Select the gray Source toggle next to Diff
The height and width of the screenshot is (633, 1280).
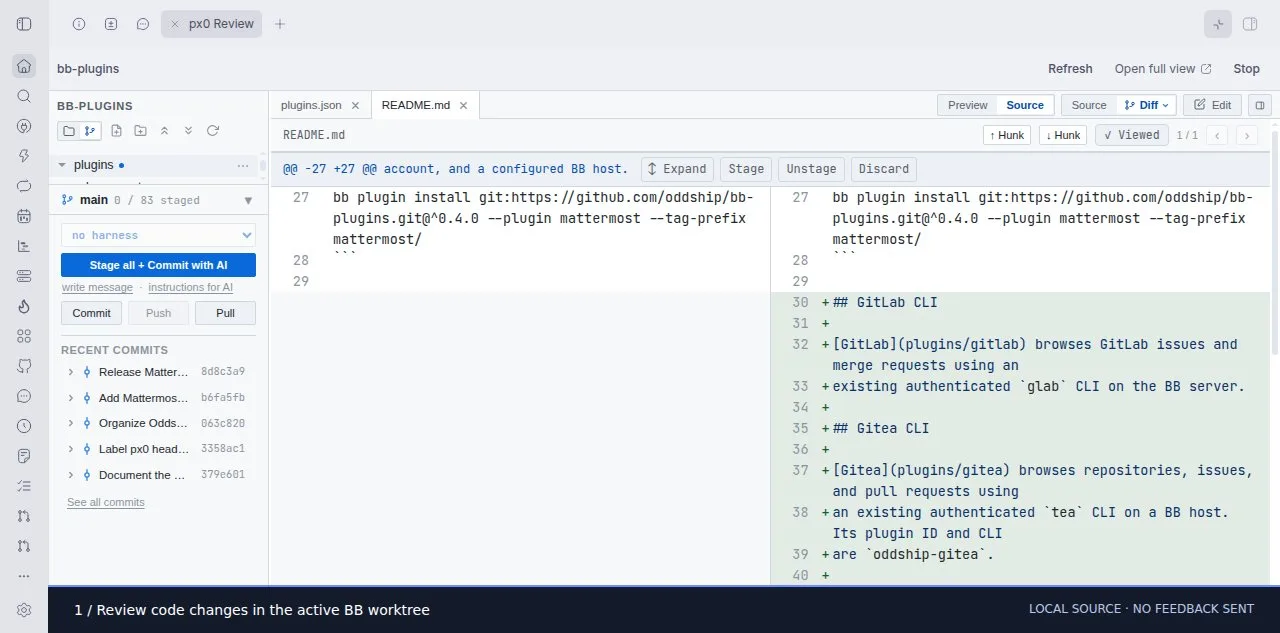pos(1089,105)
